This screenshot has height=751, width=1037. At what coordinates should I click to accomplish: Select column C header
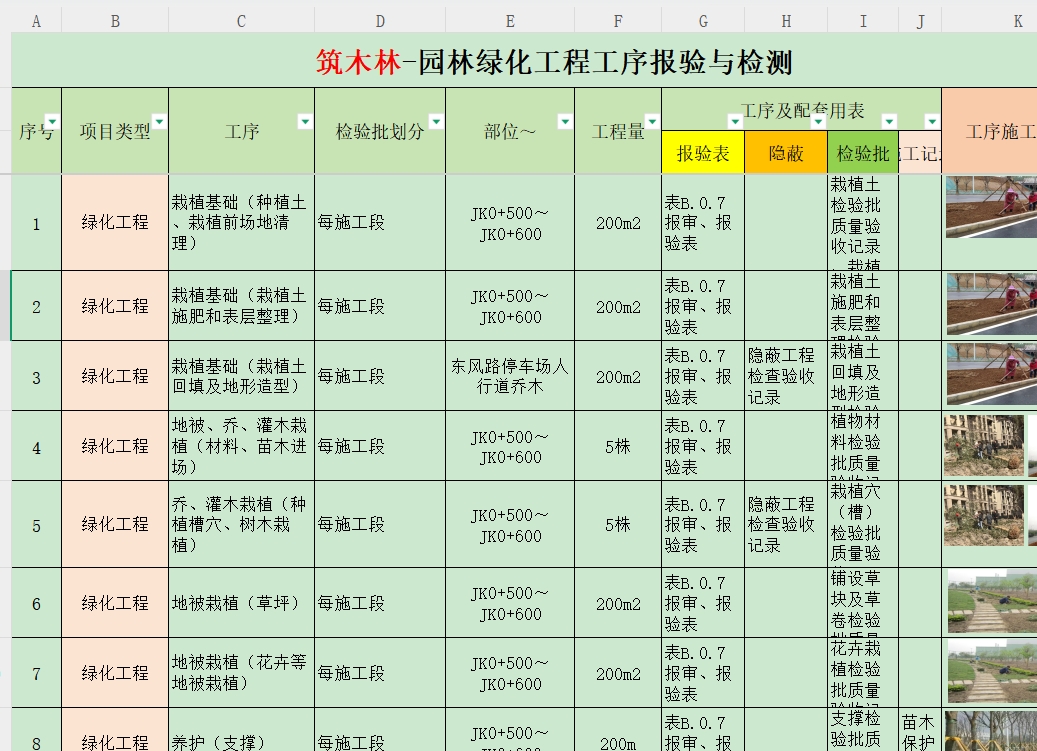(241, 21)
